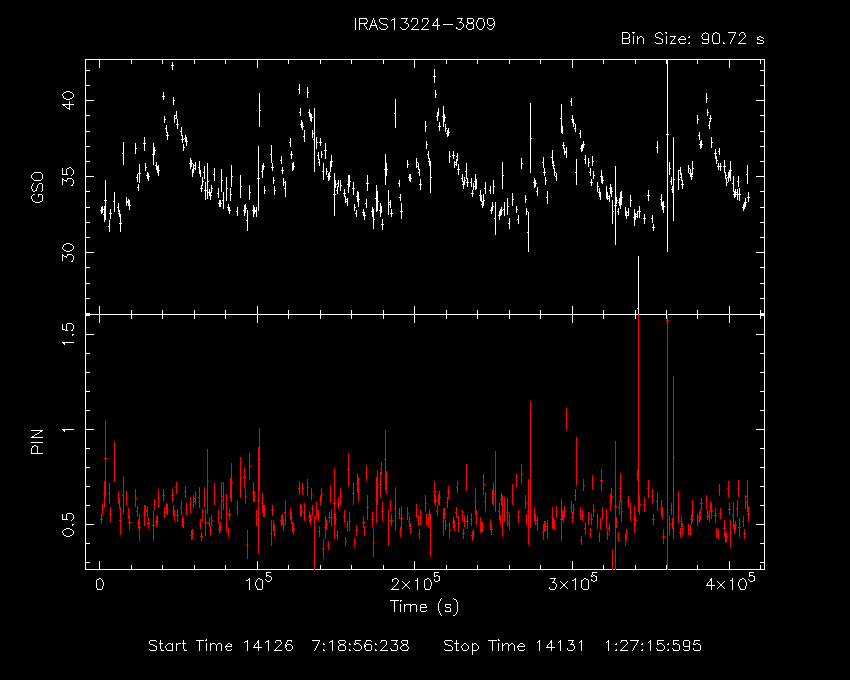Click the IRAS13224-3809 plot title
Screen dimensions: 850x680
pos(424,24)
